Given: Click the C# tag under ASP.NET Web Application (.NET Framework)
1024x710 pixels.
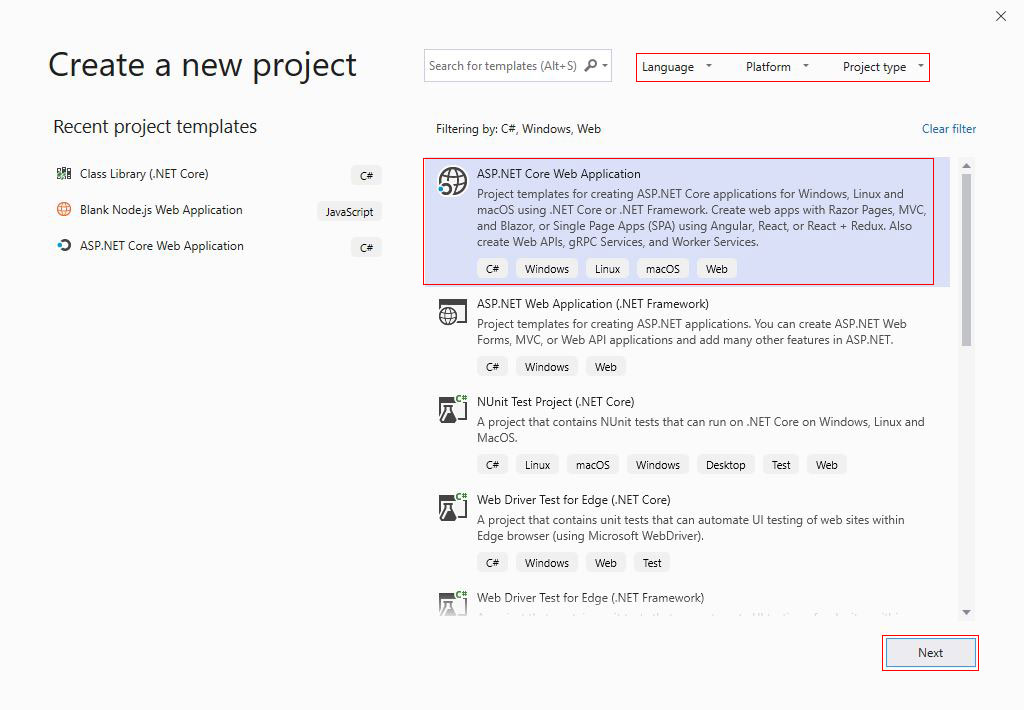Looking at the screenshot, I should click(492, 367).
